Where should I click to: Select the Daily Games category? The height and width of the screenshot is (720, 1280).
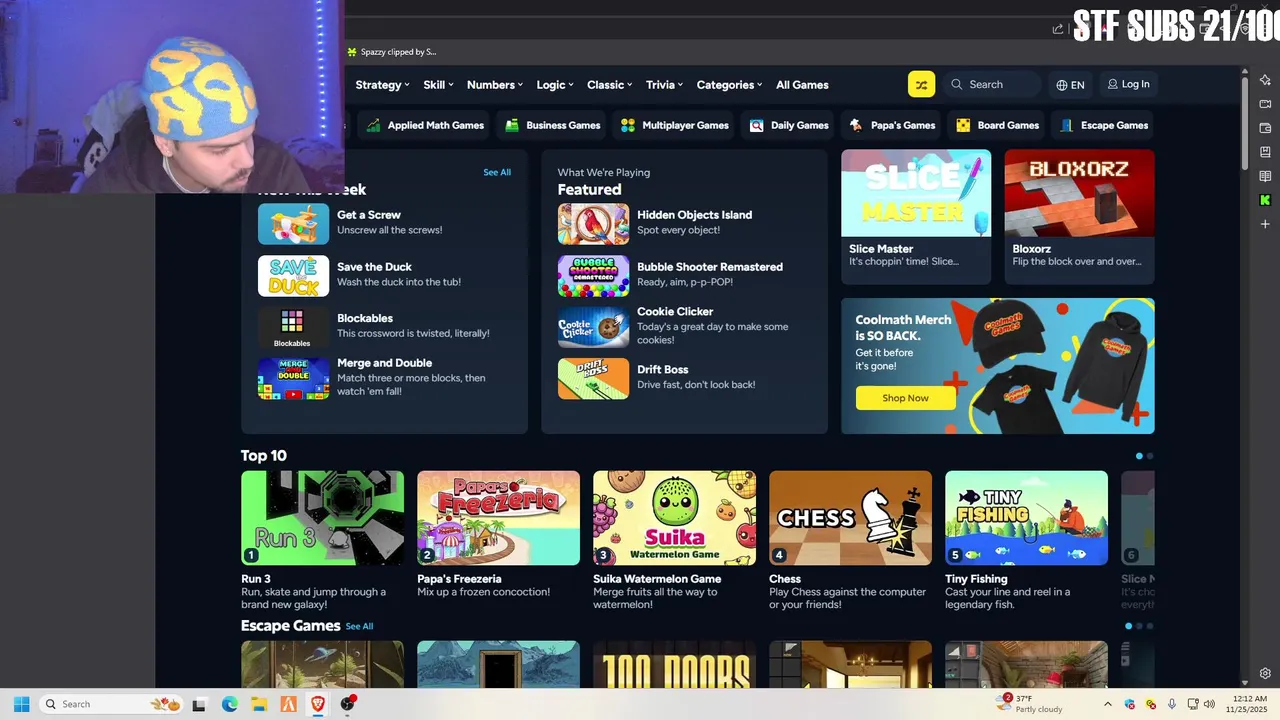[x=789, y=125]
